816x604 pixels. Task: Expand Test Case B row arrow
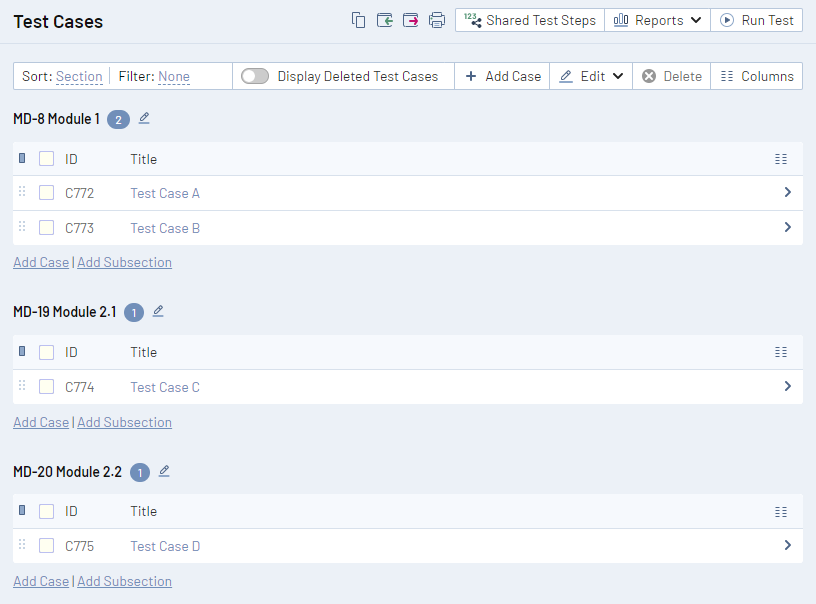[787, 228]
